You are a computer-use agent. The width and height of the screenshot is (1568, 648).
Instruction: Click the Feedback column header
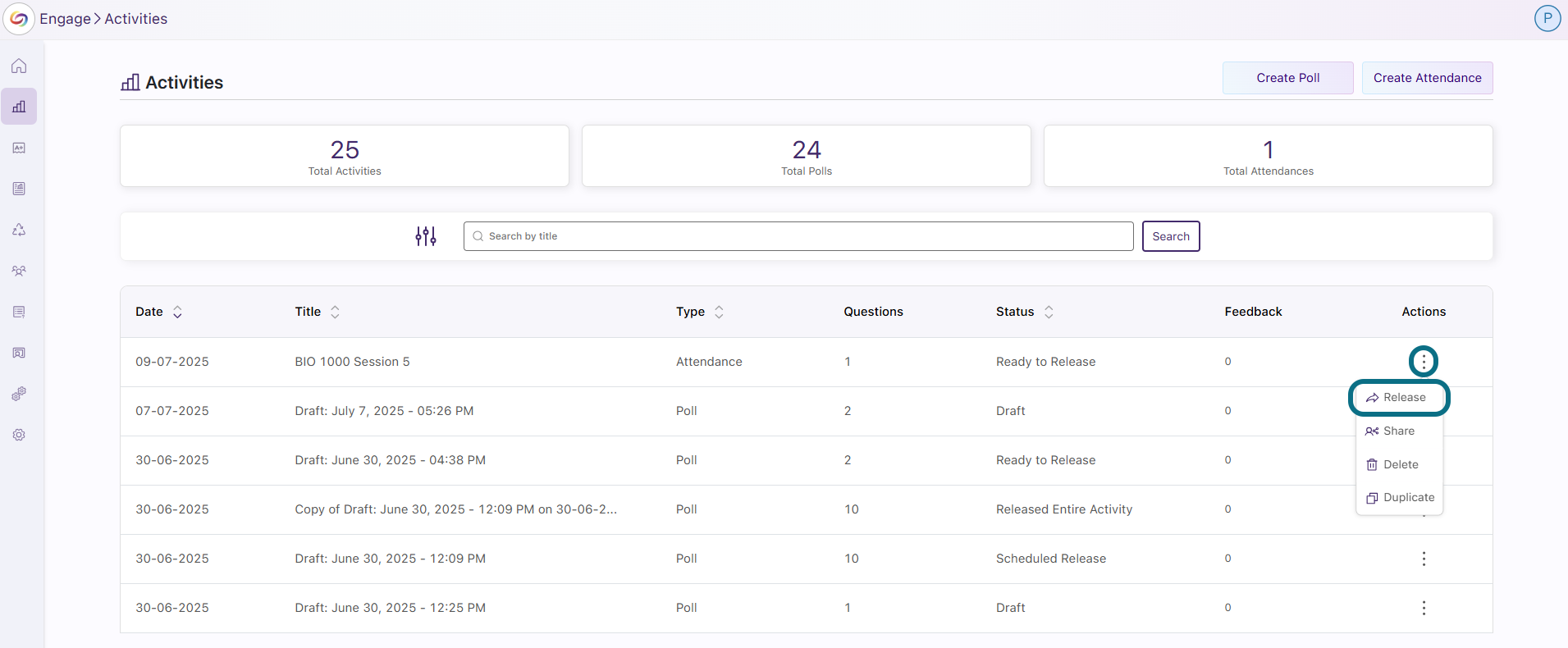click(x=1253, y=312)
